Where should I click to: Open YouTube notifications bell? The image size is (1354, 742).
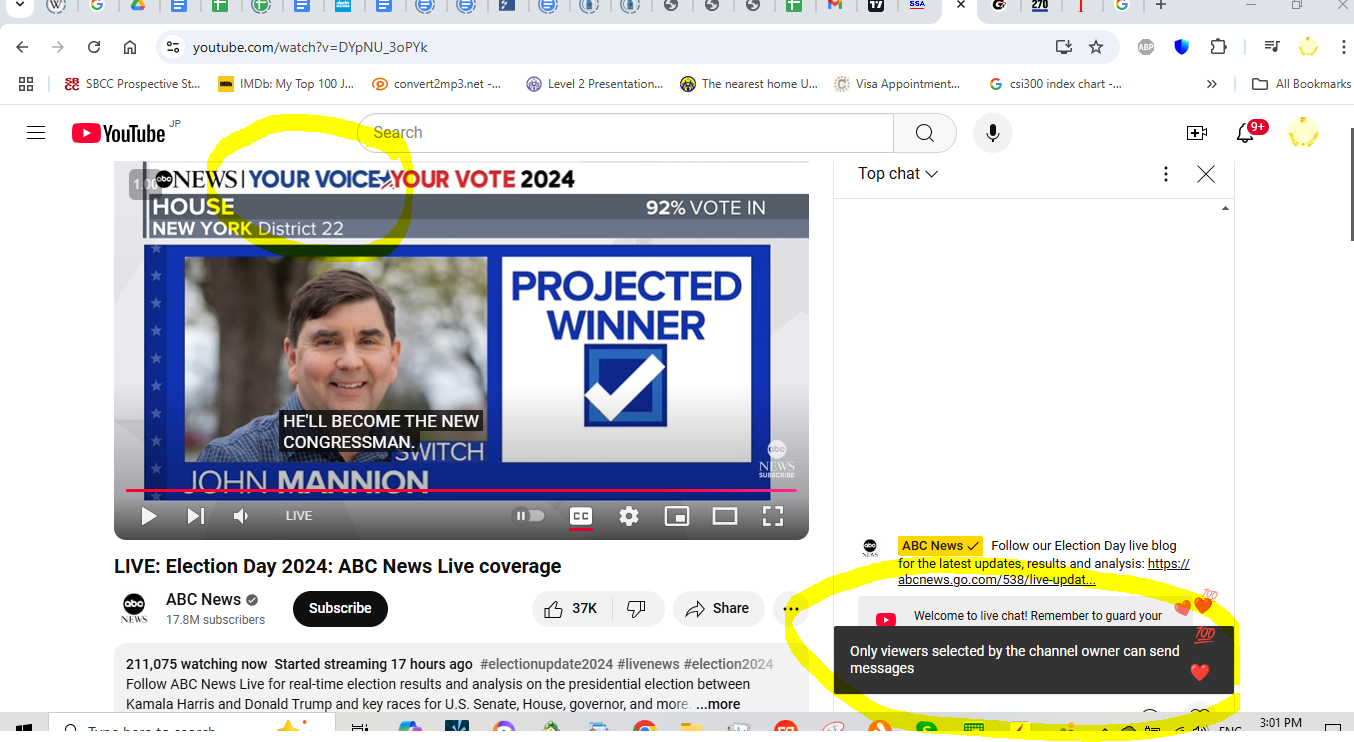[1246, 133]
